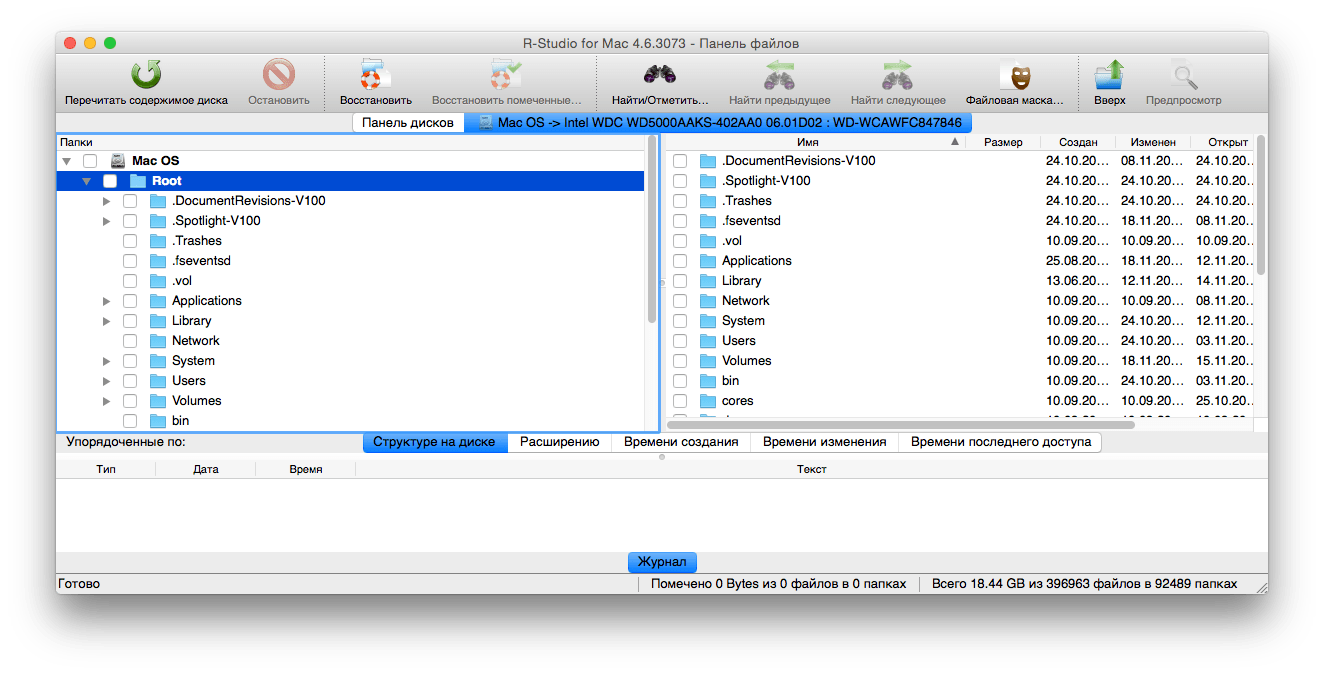Viewport: 1324px width, 674px height.
Task: Sort by Времени последнего доступа tab
Action: coord(1000,442)
